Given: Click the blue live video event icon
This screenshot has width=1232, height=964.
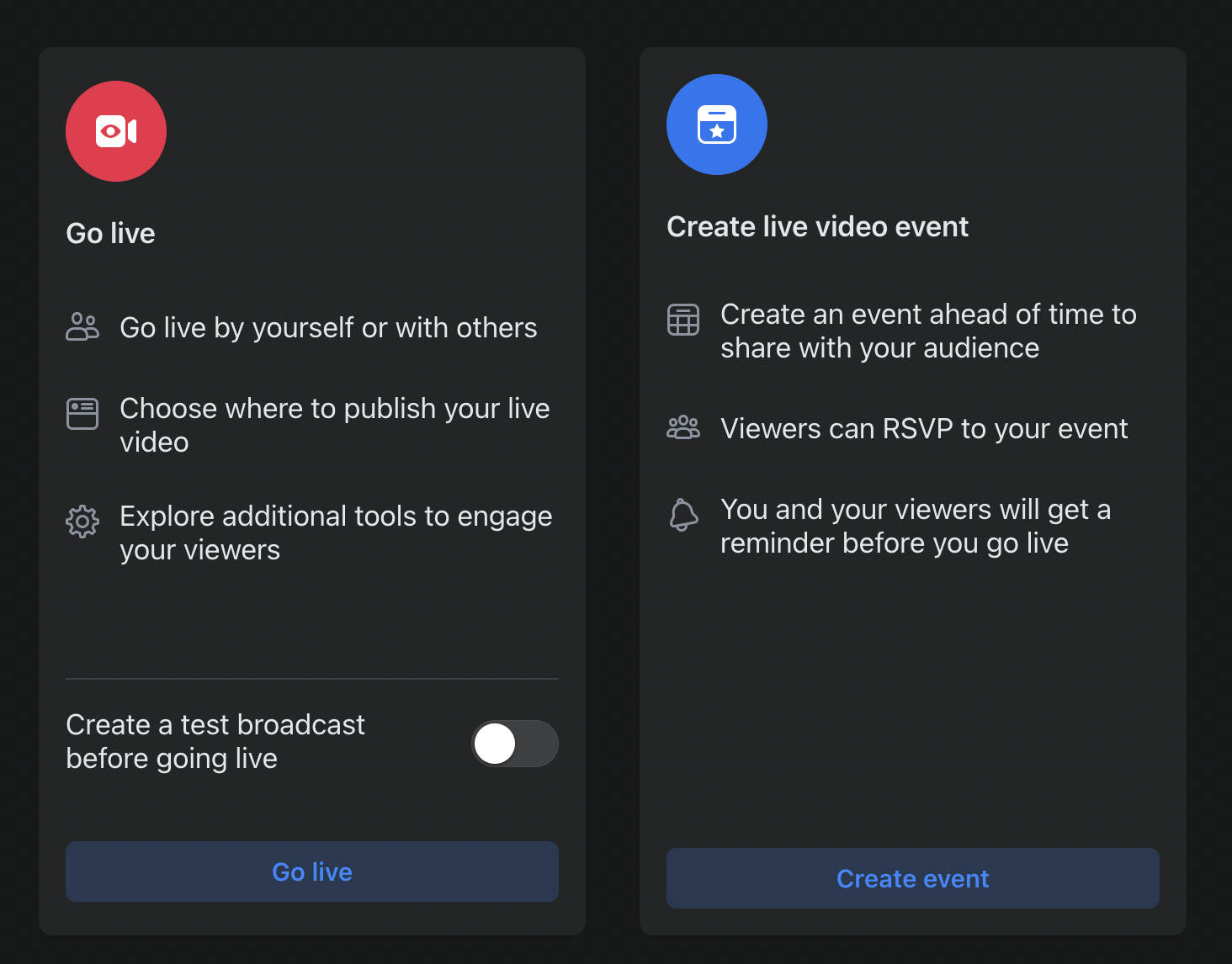Looking at the screenshot, I should coord(716,124).
